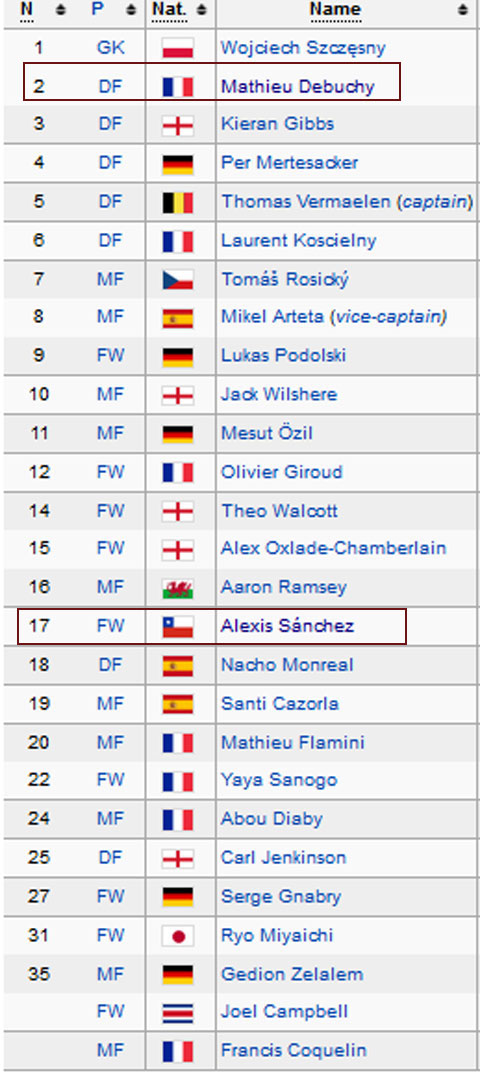Click the Nat. column sort arrows
Viewport: 480px width, 1073px height.
(201, 10)
